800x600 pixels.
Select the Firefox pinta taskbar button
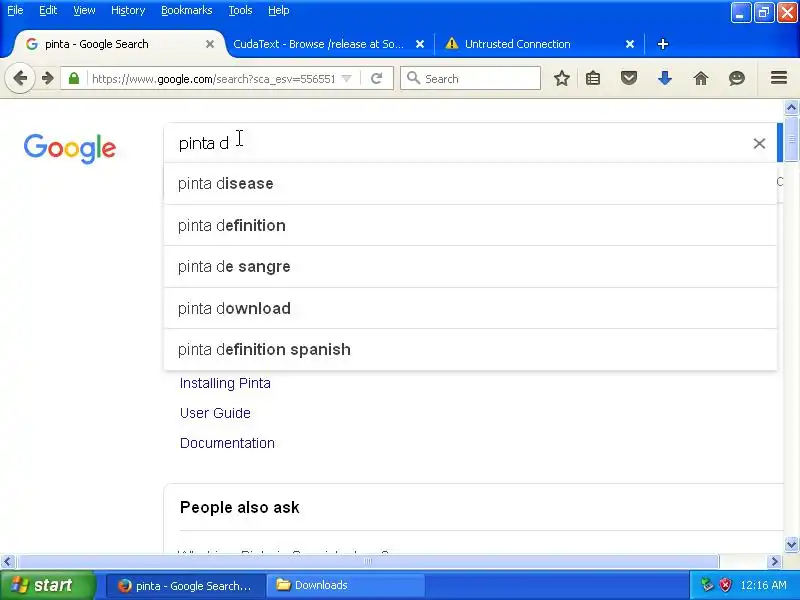click(x=186, y=585)
